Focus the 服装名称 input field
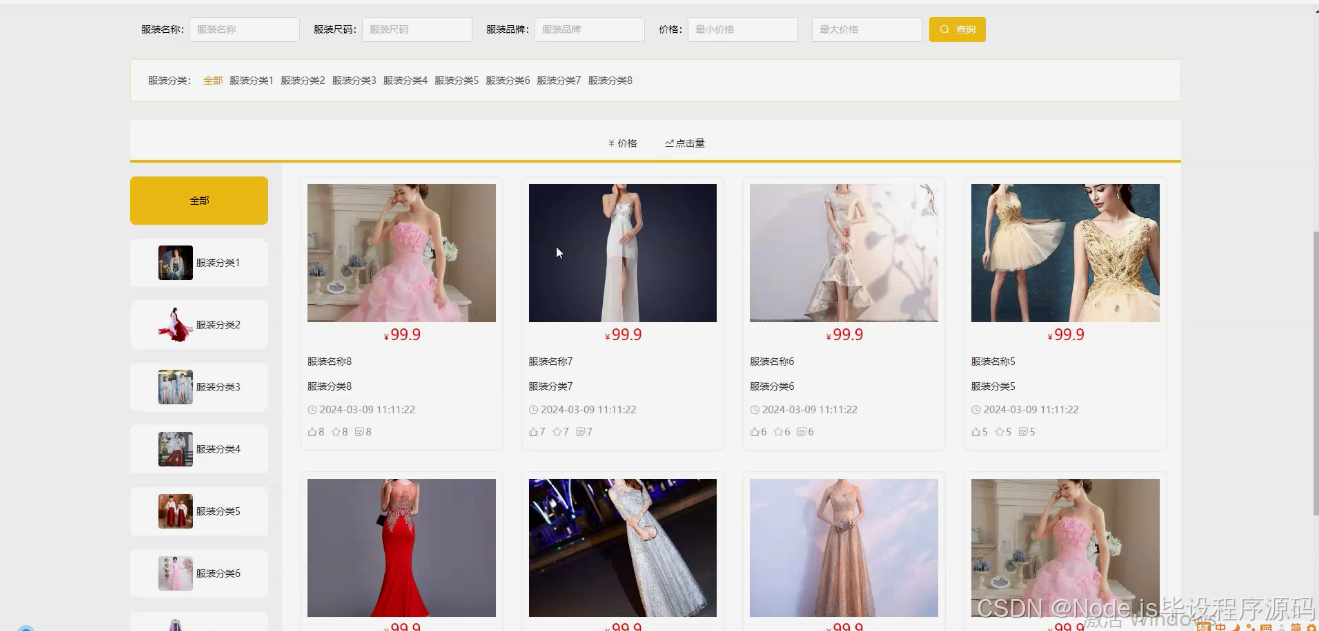This screenshot has width=1319, height=631. [x=244, y=30]
